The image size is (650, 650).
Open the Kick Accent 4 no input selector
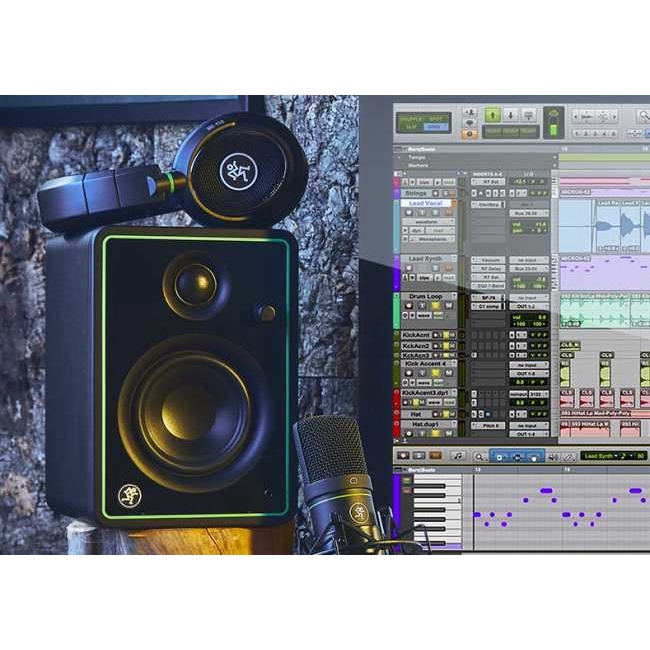click(x=529, y=365)
